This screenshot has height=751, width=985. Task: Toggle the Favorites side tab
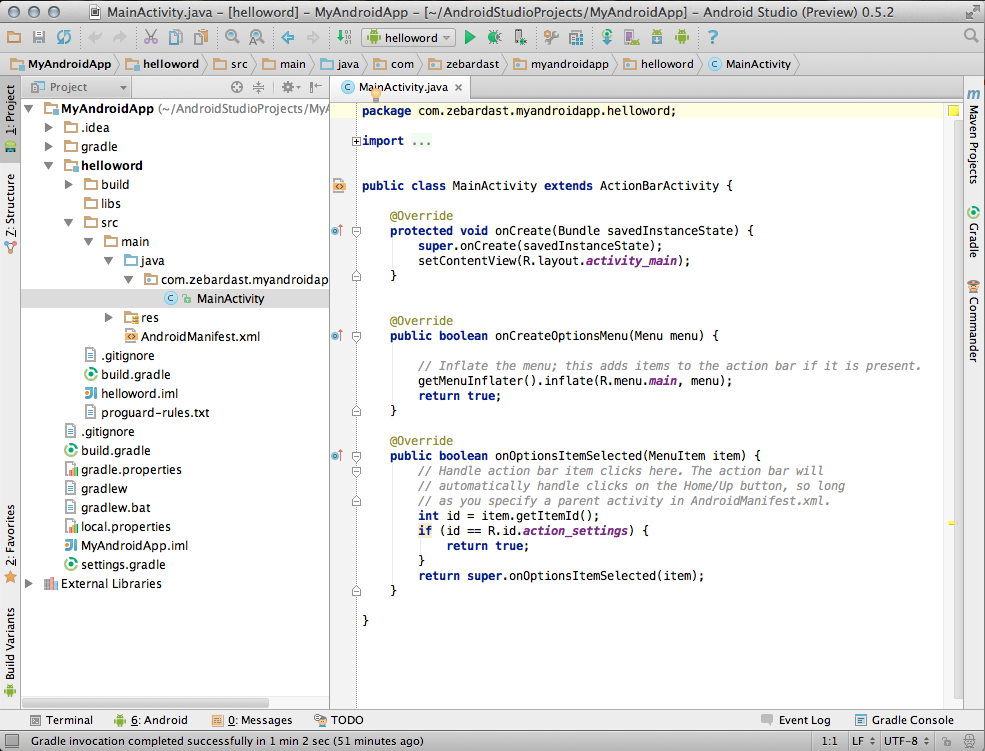[10, 544]
